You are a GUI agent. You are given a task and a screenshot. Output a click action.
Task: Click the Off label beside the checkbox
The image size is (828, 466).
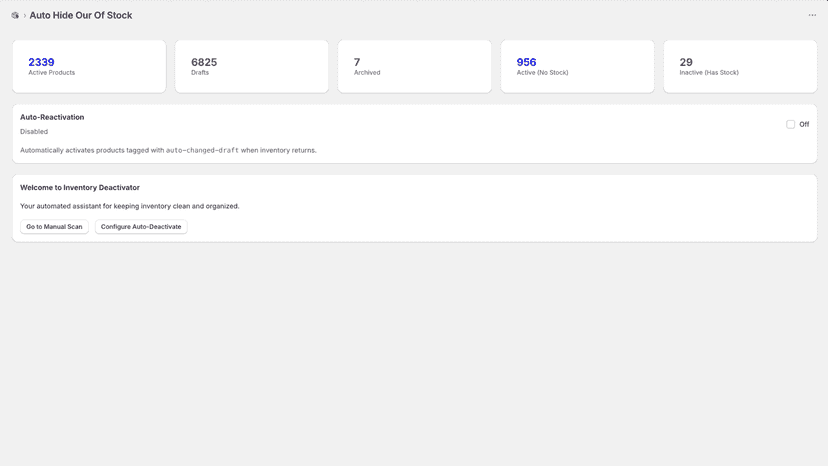pos(804,125)
